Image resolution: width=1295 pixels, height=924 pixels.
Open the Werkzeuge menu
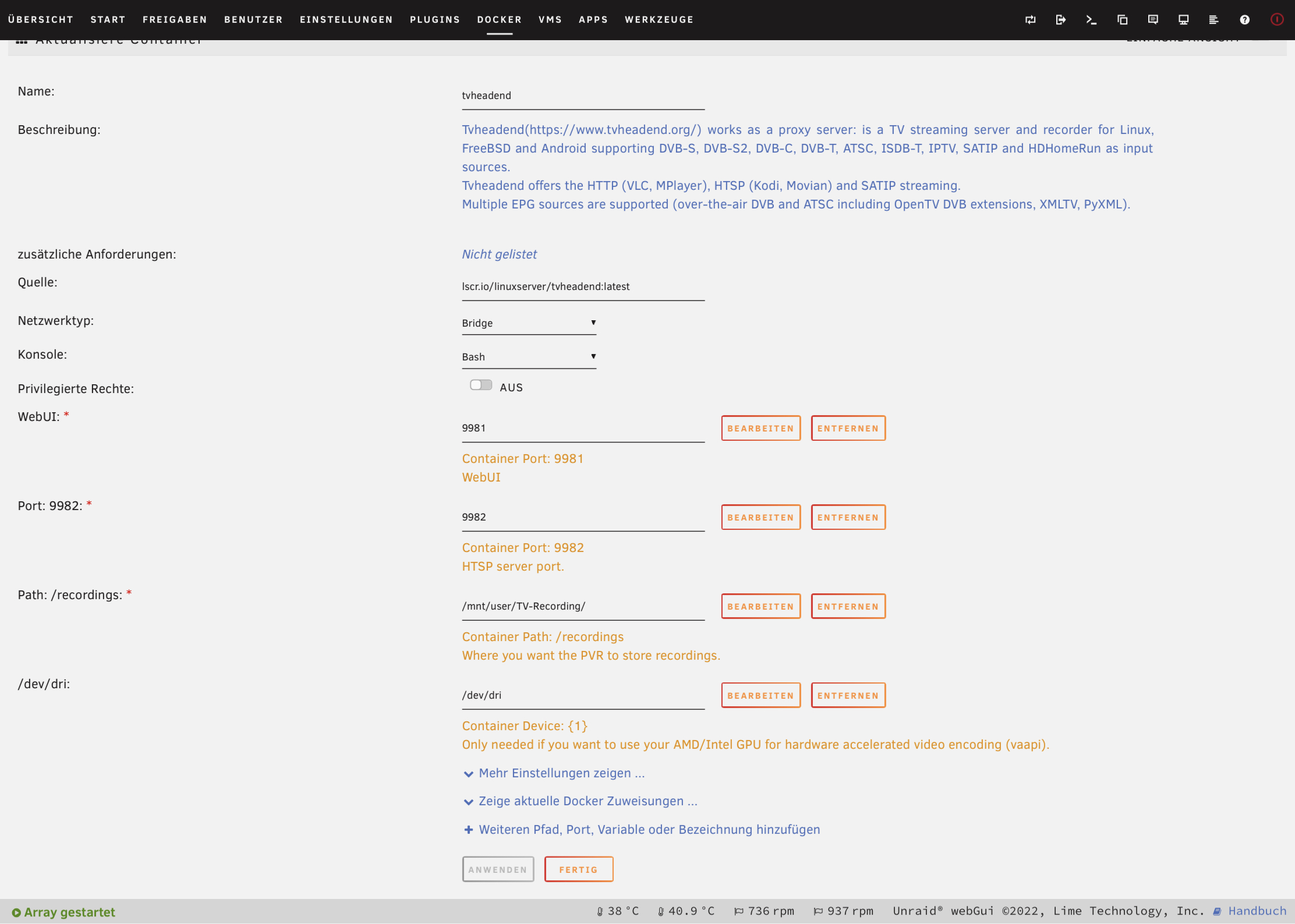coord(659,20)
